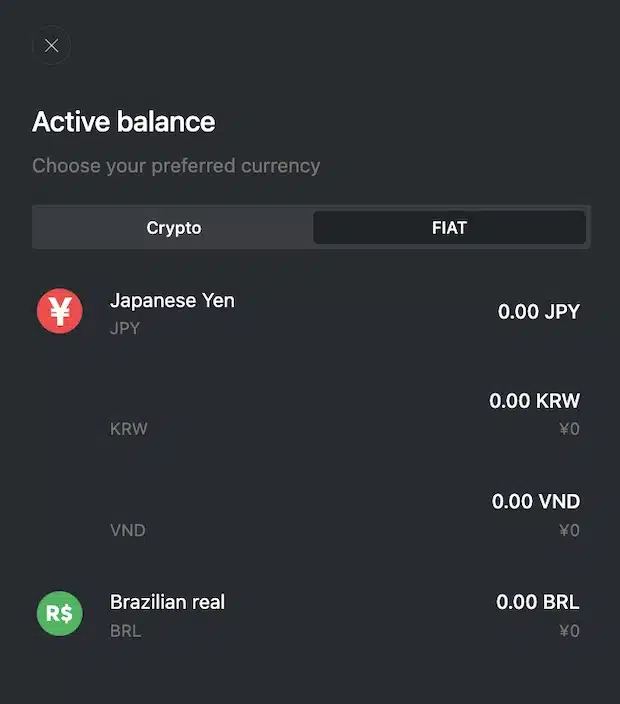Click the 'Choose your preferred currency' subtitle
620x704 pixels.
pos(176,166)
